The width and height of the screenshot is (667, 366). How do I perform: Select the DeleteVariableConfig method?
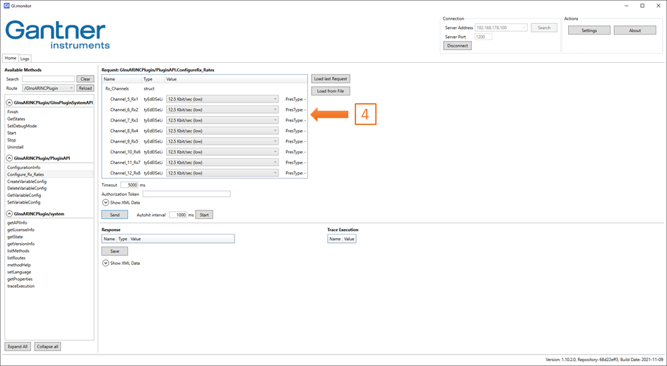tap(27, 188)
